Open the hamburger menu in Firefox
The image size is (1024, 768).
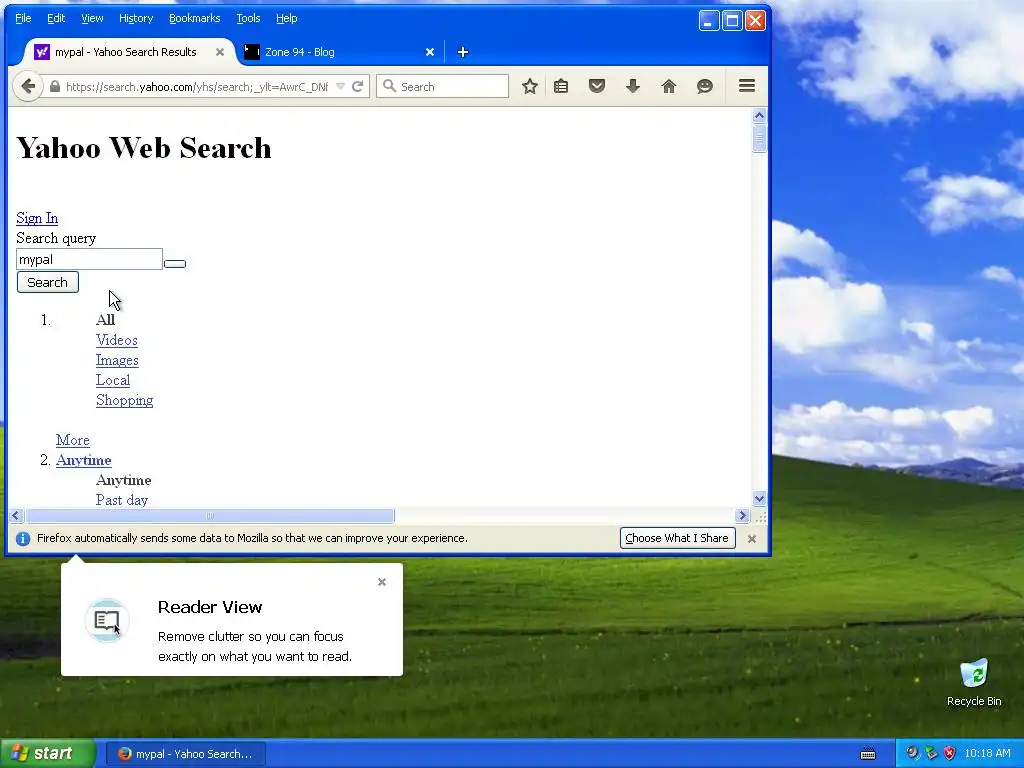pos(746,86)
